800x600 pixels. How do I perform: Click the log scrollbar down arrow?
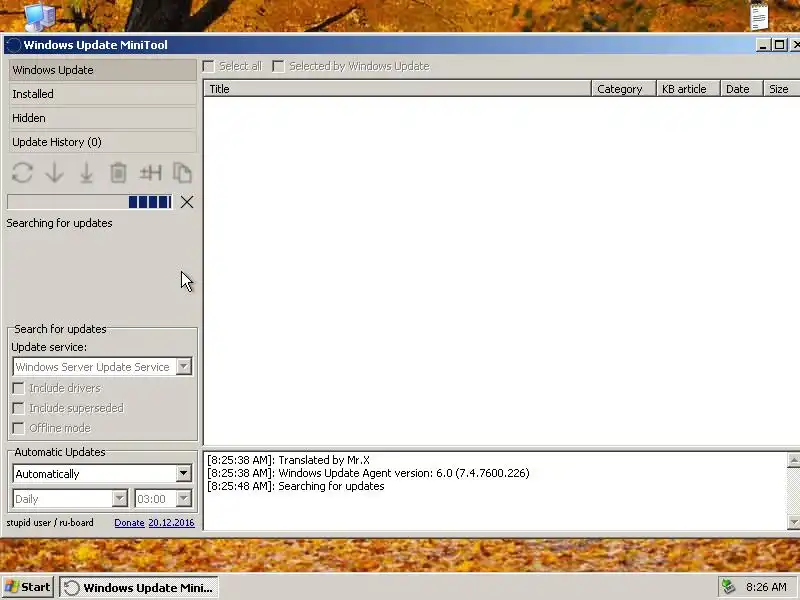(793, 522)
